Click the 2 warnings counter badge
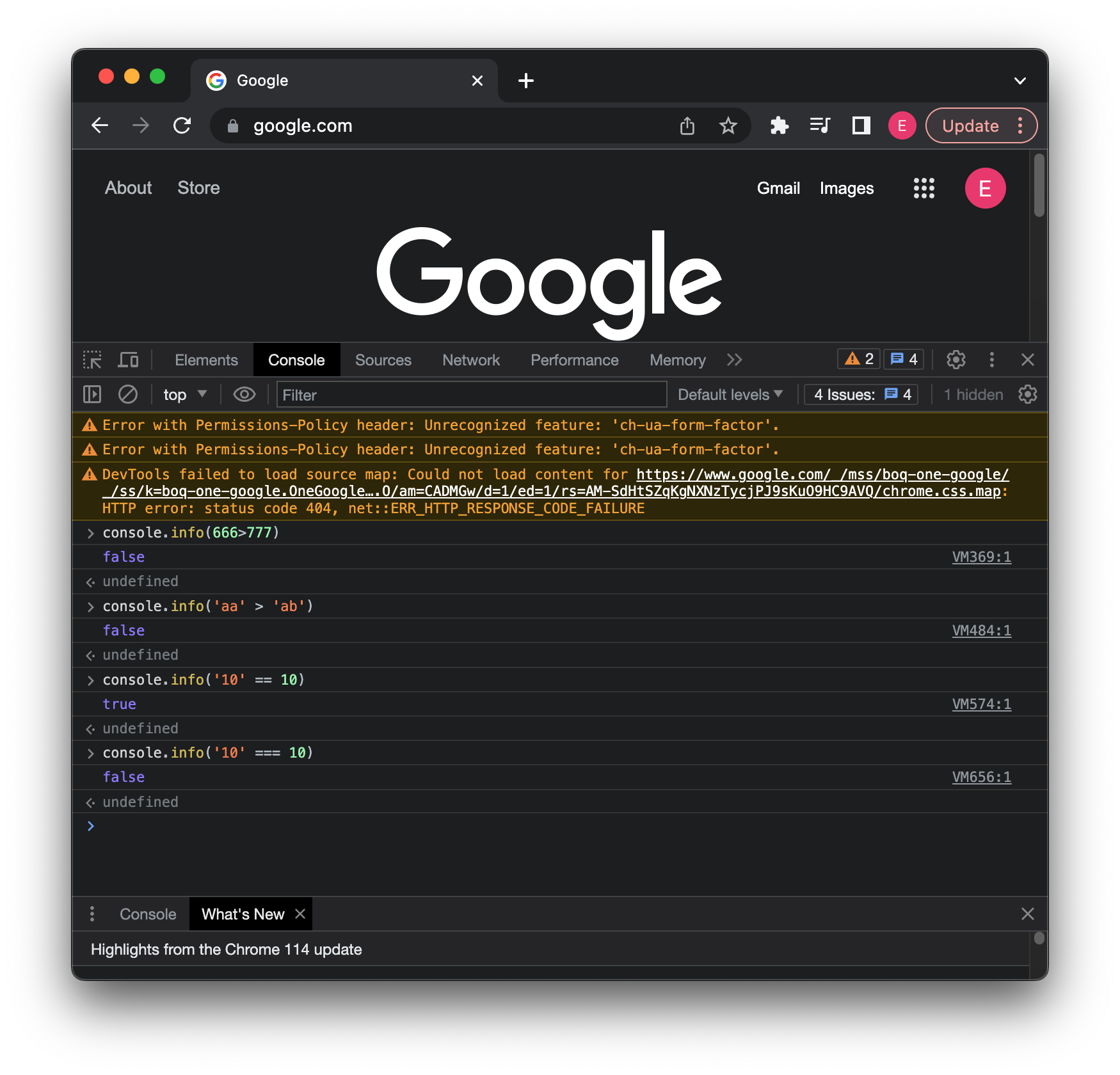Viewport: 1120px width, 1075px height. click(x=859, y=359)
